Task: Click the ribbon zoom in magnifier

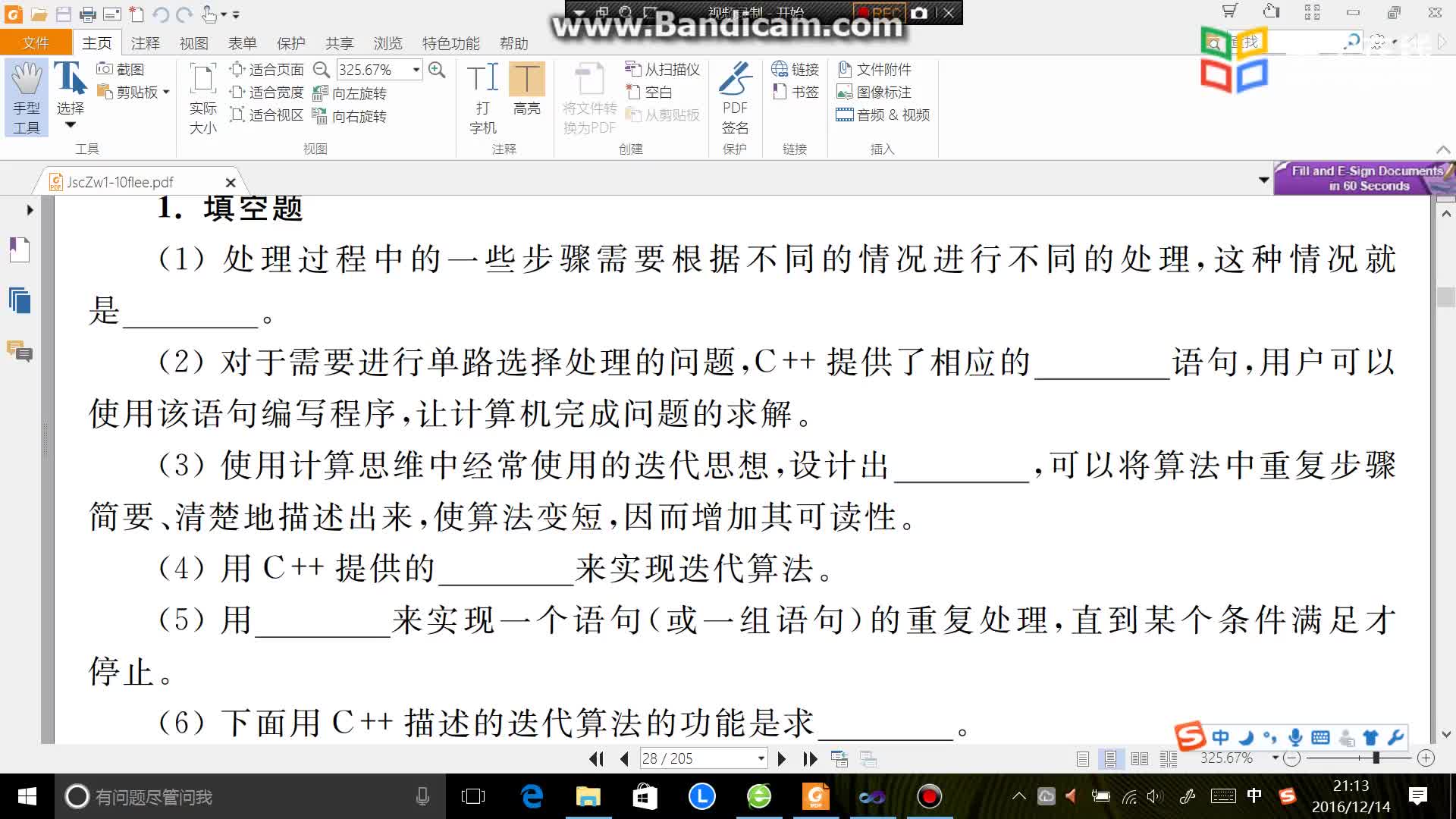Action: click(x=437, y=70)
